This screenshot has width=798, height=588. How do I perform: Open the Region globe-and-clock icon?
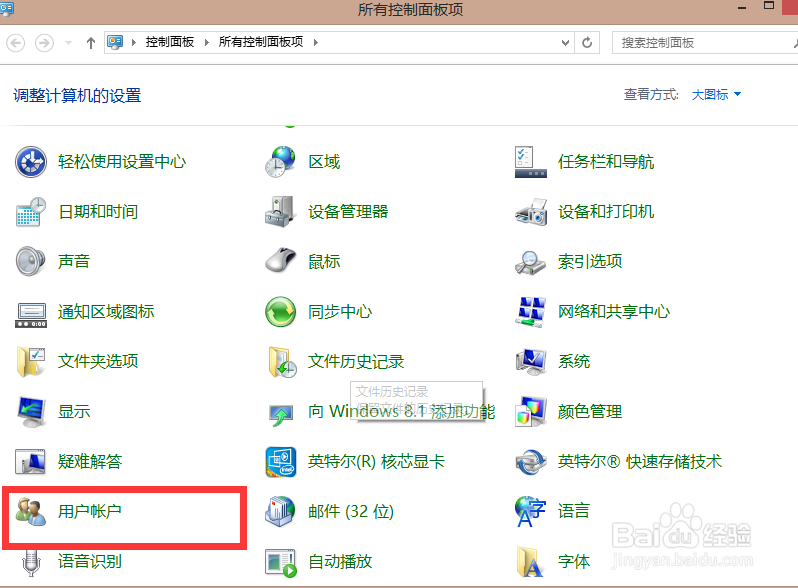(280, 162)
